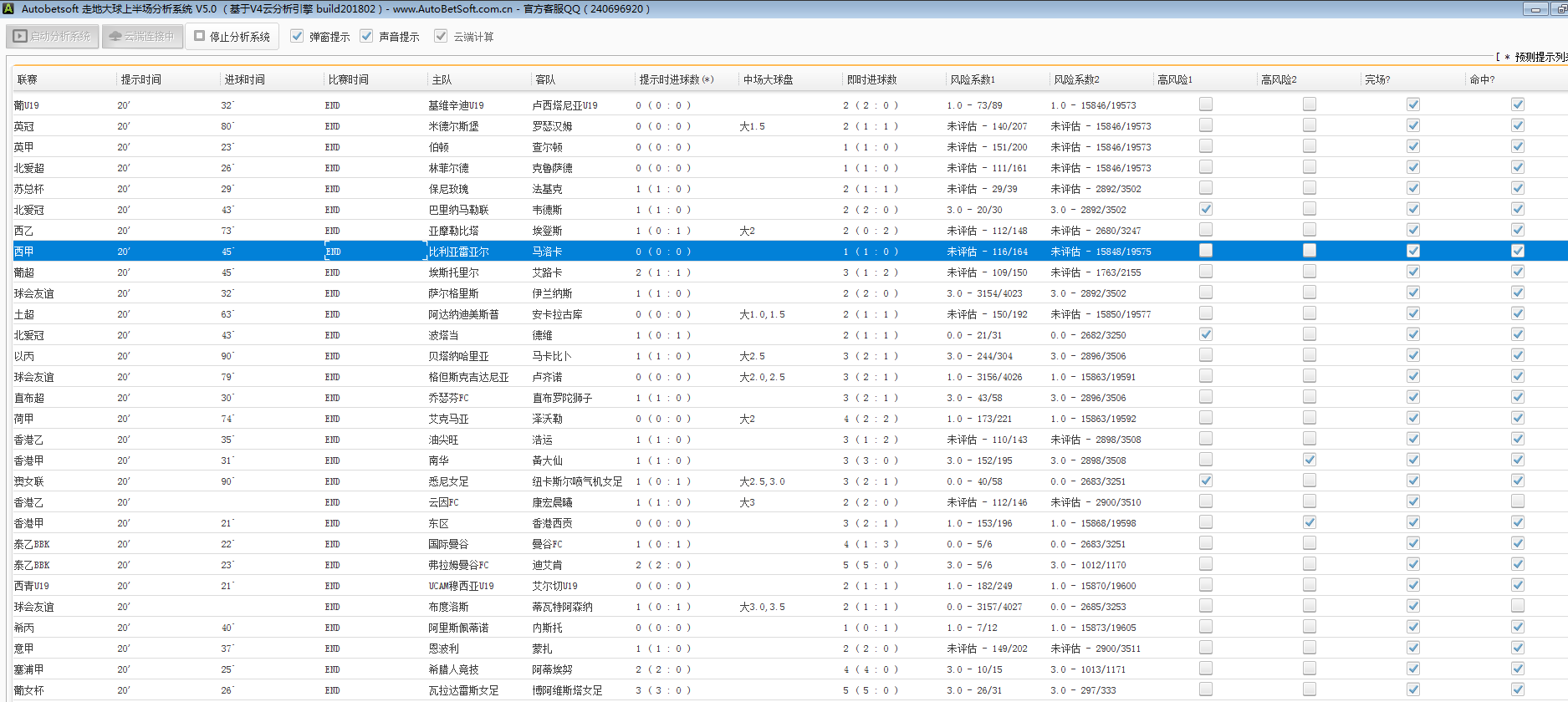Uncheck 高风险2 in the 南华 vs 黄大仙 row
Screen dimensions: 1568x702
coord(1309,460)
